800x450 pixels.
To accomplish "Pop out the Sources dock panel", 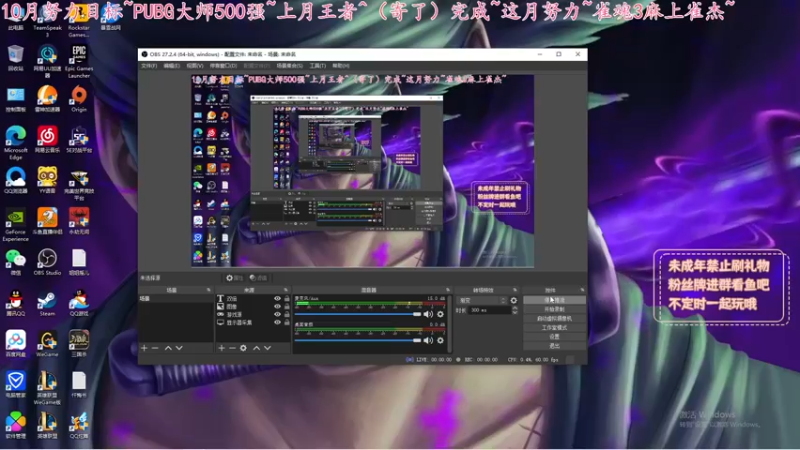I will click(286, 290).
